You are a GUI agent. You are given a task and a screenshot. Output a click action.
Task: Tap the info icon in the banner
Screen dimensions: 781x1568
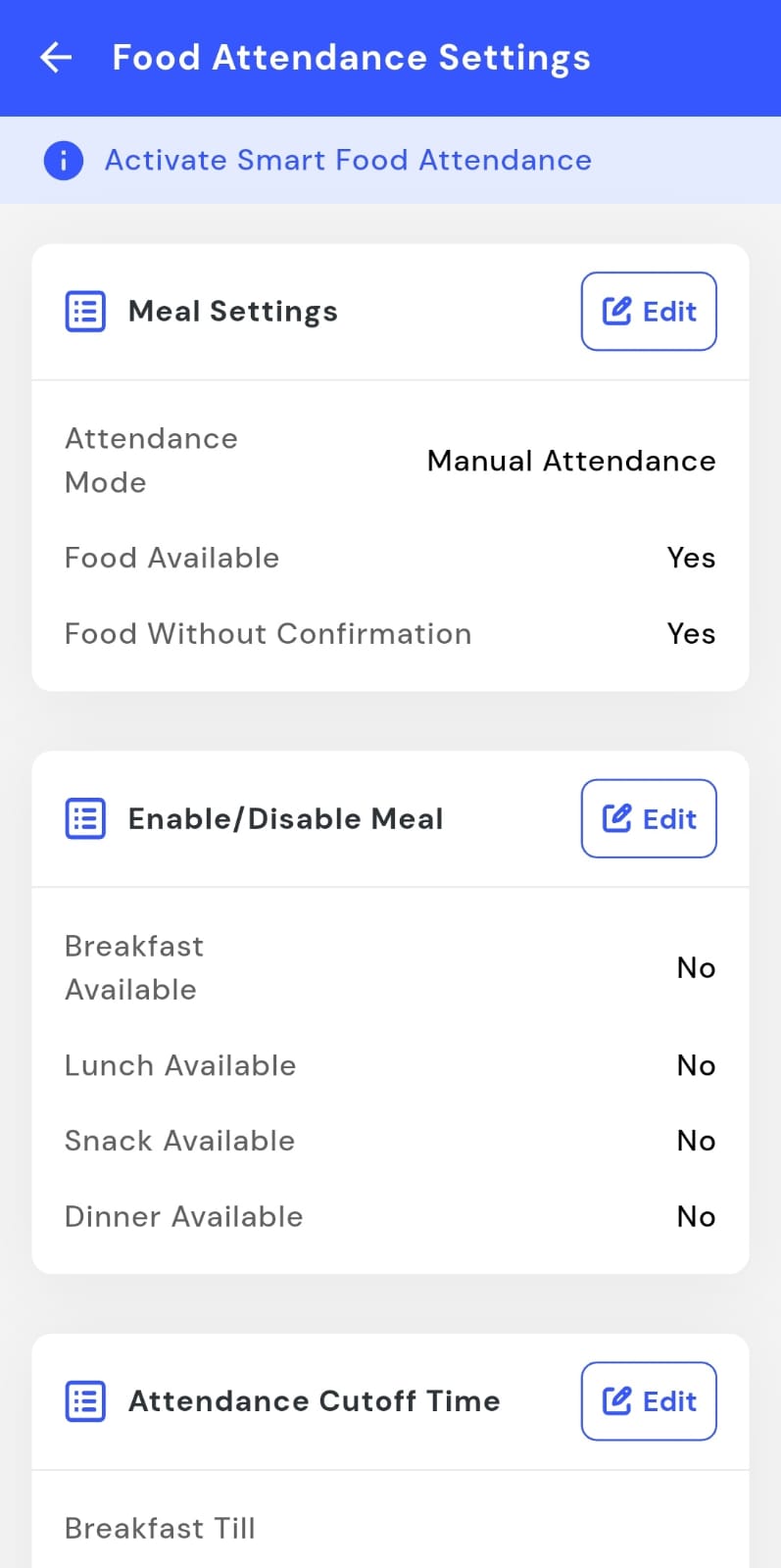click(x=64, y=160)
